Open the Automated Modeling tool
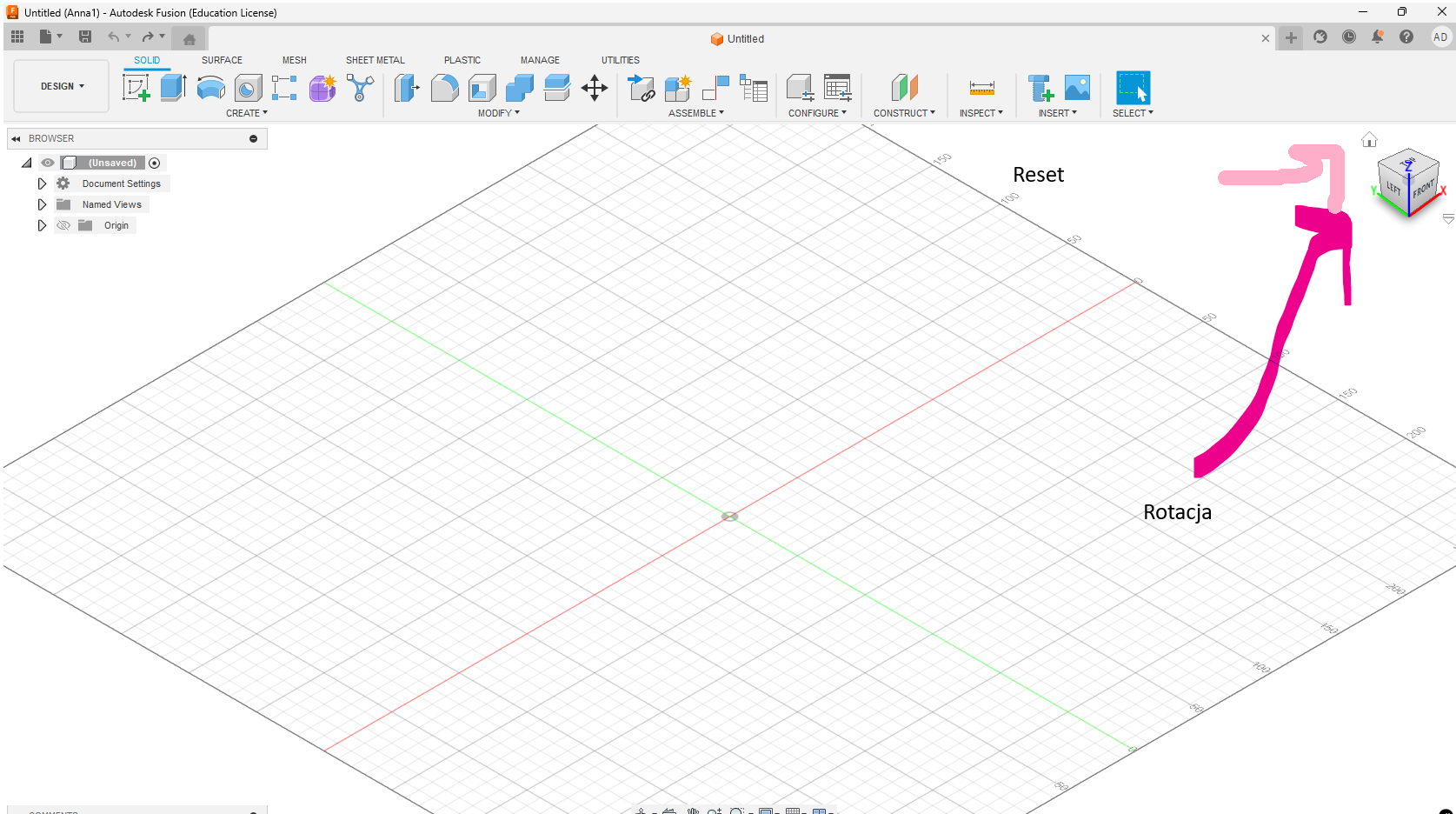Viewport: 1456px width, 814px height. click(360, 88)
